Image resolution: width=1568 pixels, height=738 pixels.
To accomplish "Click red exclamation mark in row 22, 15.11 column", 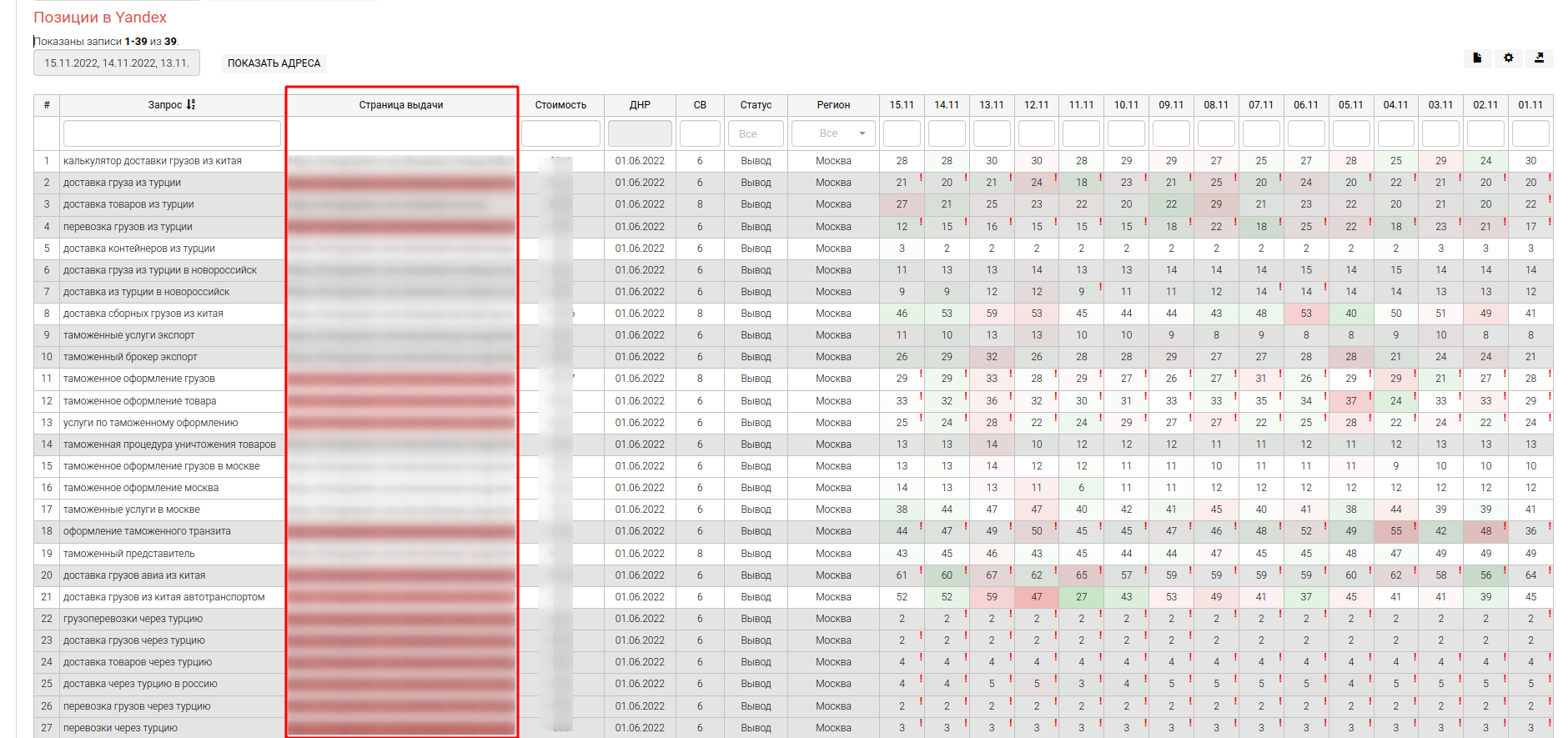I will click(x=921, y=614).
